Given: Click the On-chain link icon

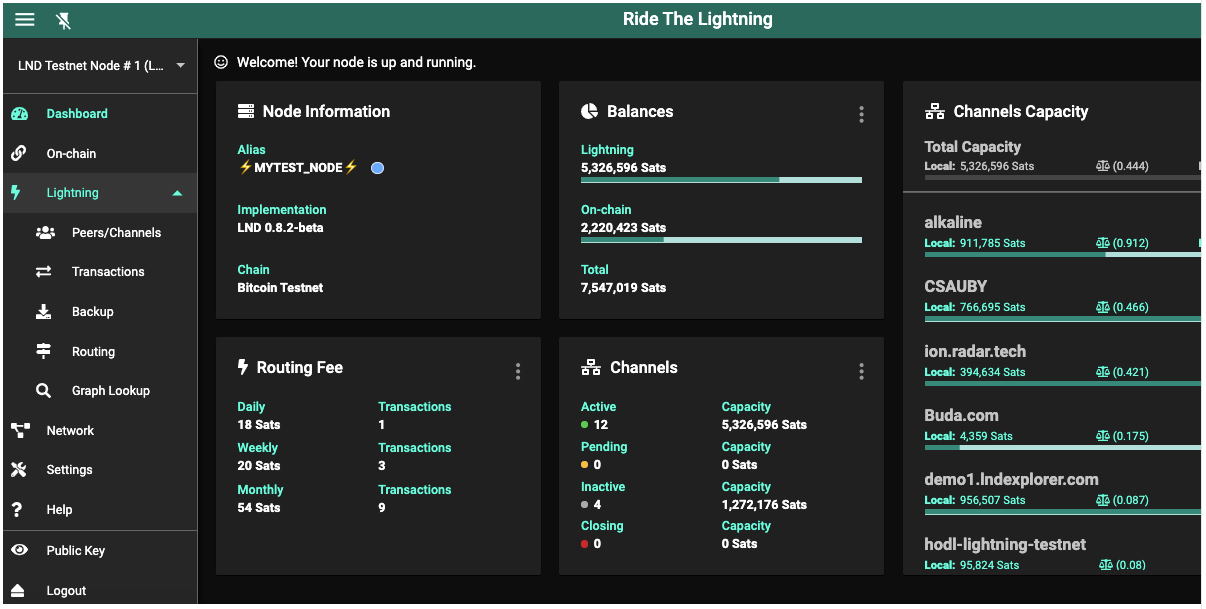Looking at the screenshot, I should (x=18, y=153).
